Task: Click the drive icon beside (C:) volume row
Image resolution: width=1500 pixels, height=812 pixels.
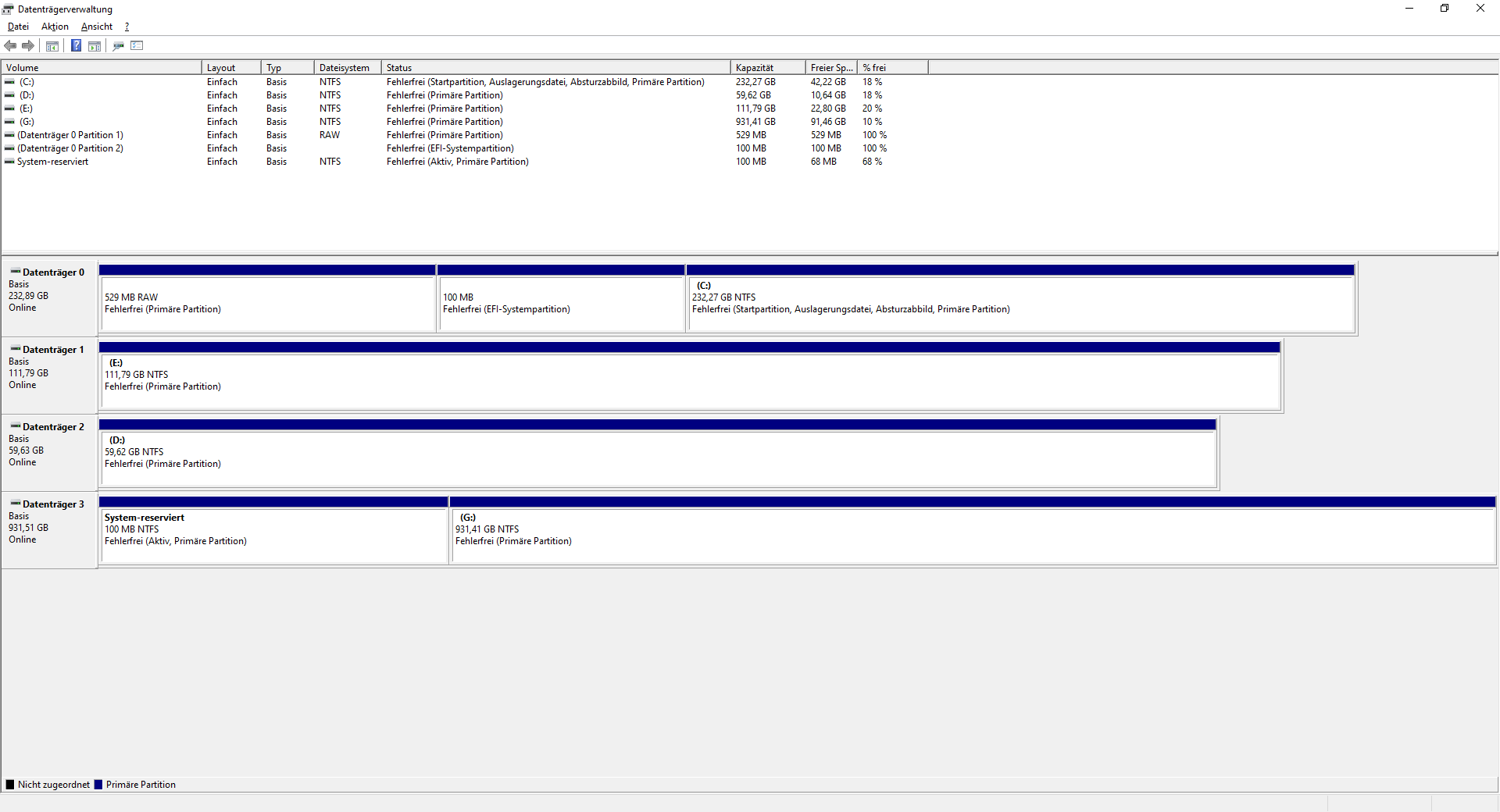Action: [9, 82]
